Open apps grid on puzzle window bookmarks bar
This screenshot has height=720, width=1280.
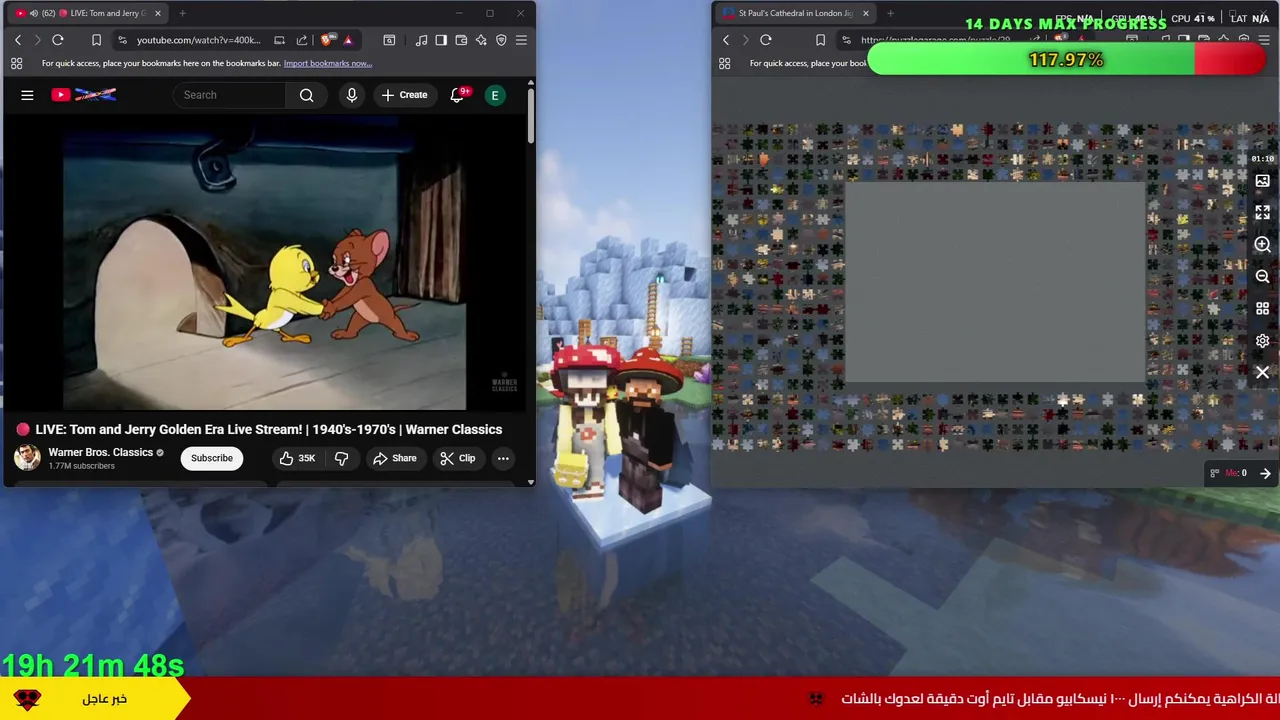(x=724, y=63)
